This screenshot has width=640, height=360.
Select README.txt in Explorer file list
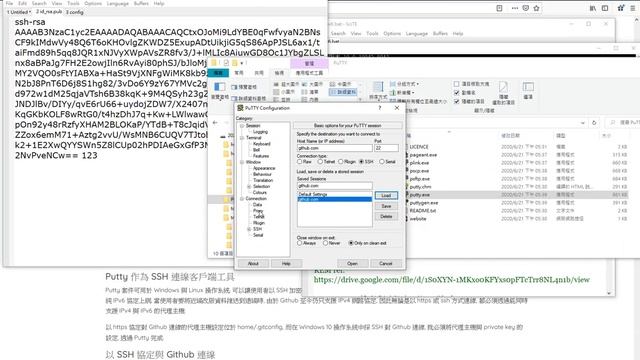pos(423,211)
